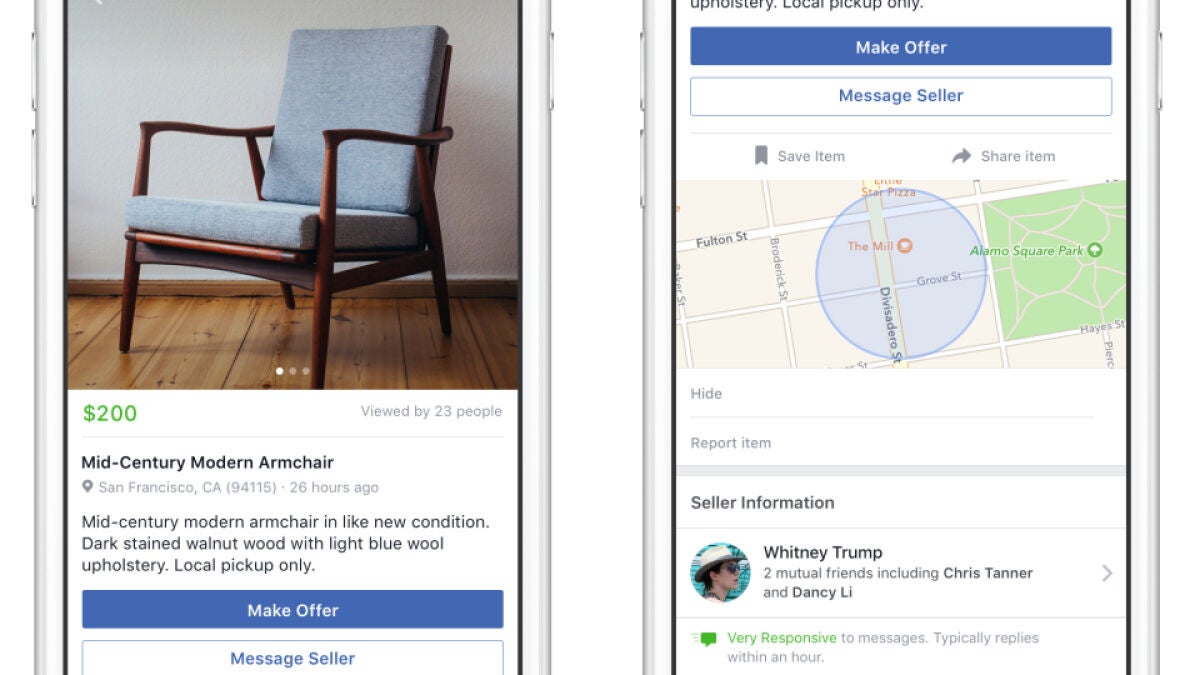Tap Message Seller on the left phone
This screenshot has width=1200, height=675.
coord(293,658)
